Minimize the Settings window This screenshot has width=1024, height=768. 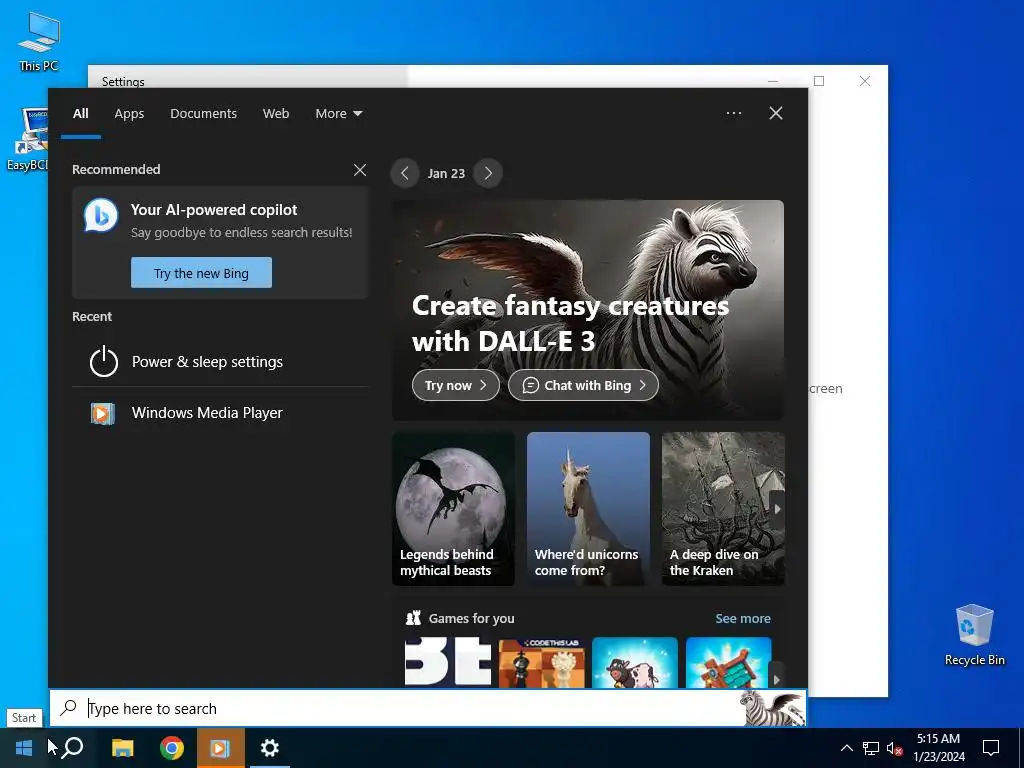pyautogui.click(x=773, y=81)
